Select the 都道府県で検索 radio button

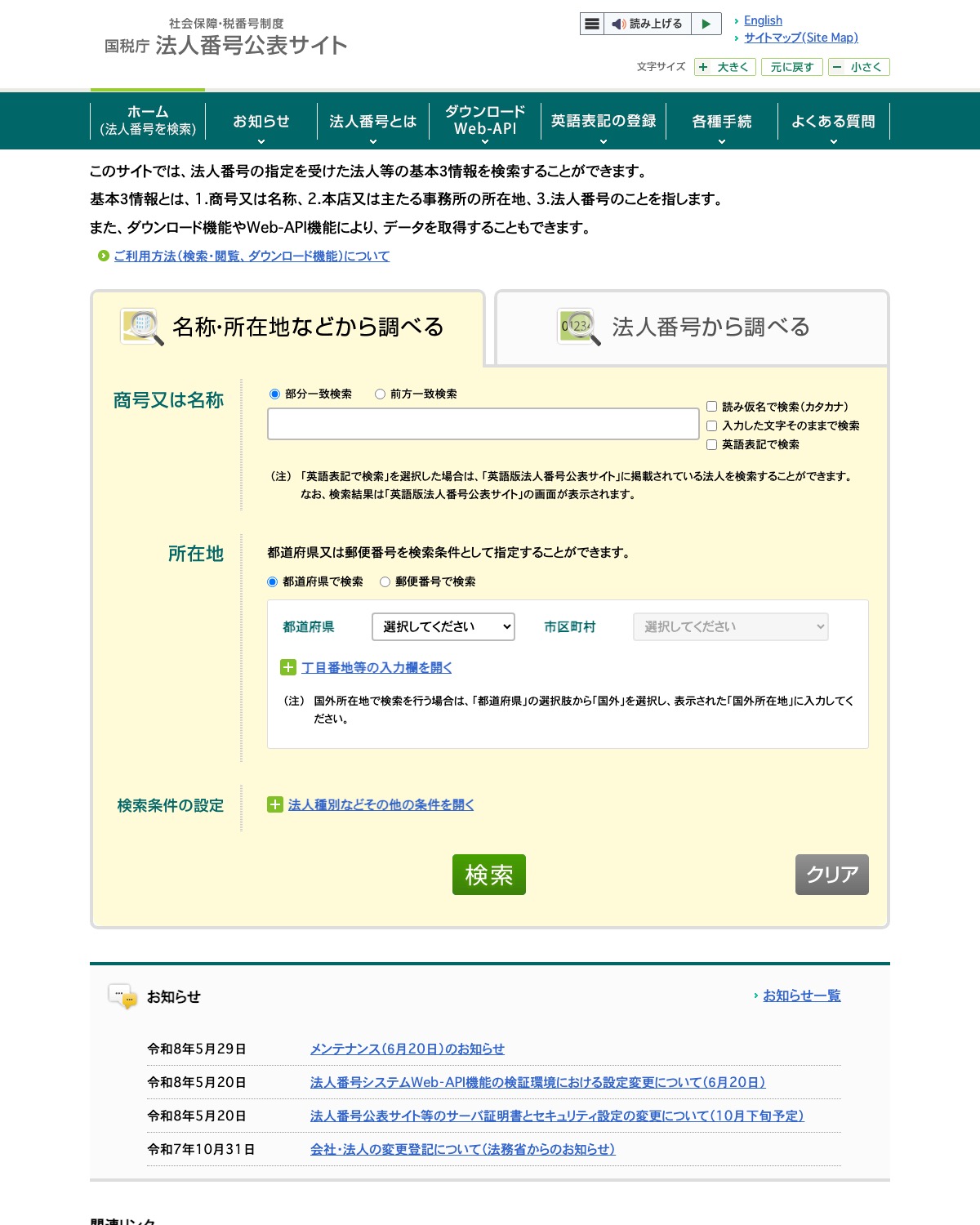pos(273,581)
